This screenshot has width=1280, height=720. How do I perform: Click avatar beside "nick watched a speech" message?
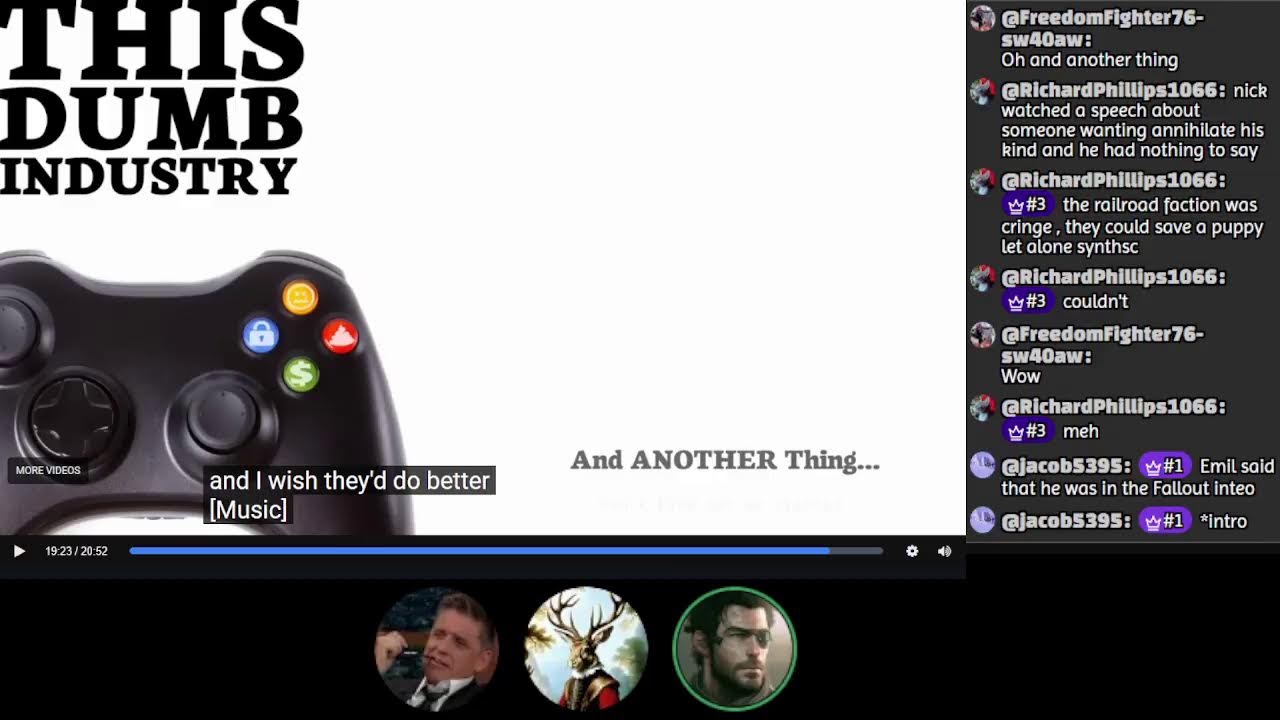click(x=983, y=92)
